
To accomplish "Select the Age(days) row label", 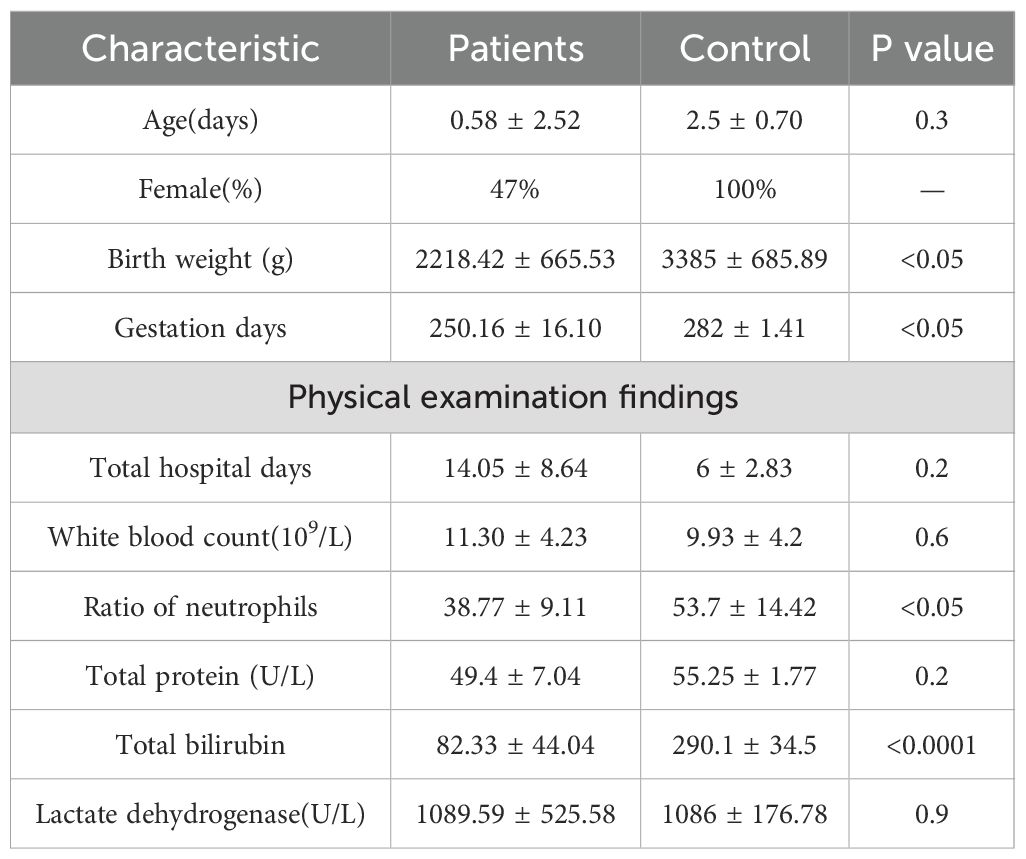I will point(200,120).
